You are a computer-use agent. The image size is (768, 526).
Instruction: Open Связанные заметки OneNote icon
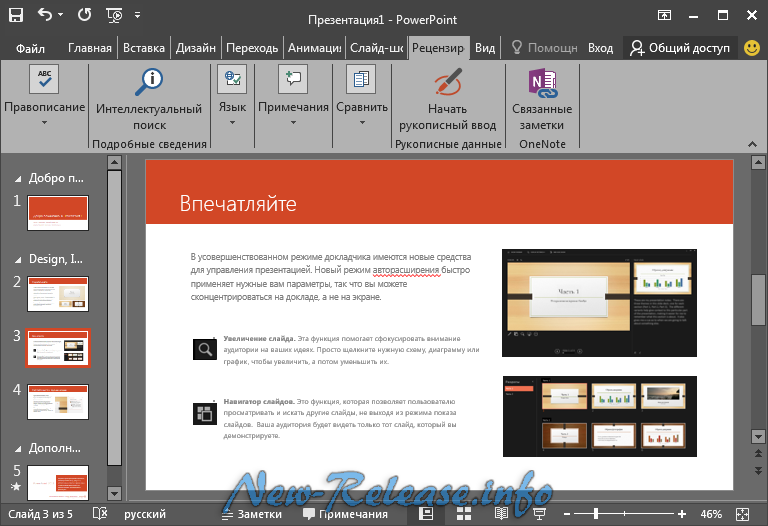pos(541,82)
